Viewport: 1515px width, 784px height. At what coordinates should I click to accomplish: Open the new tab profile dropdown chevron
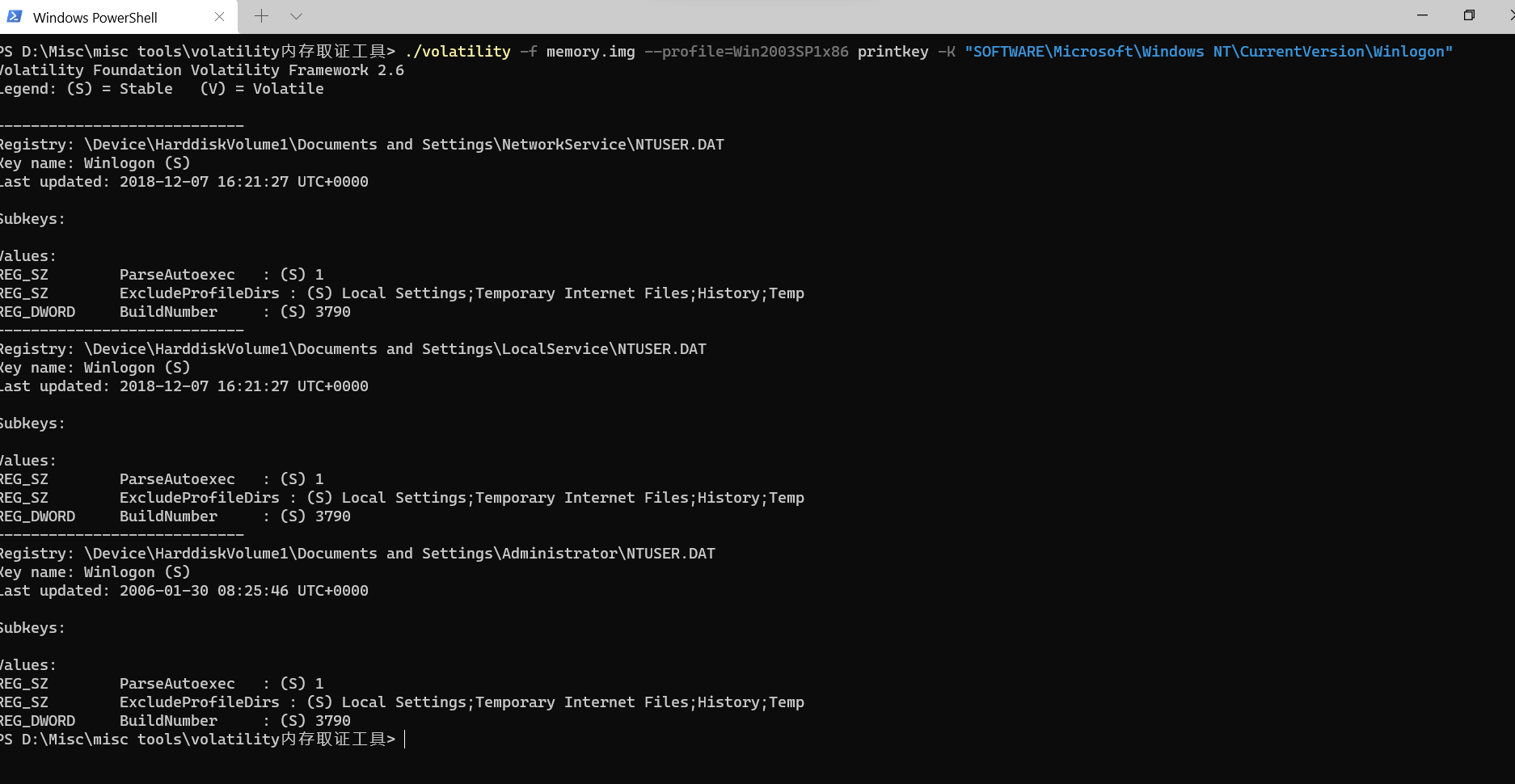click(x=296, y=16)
